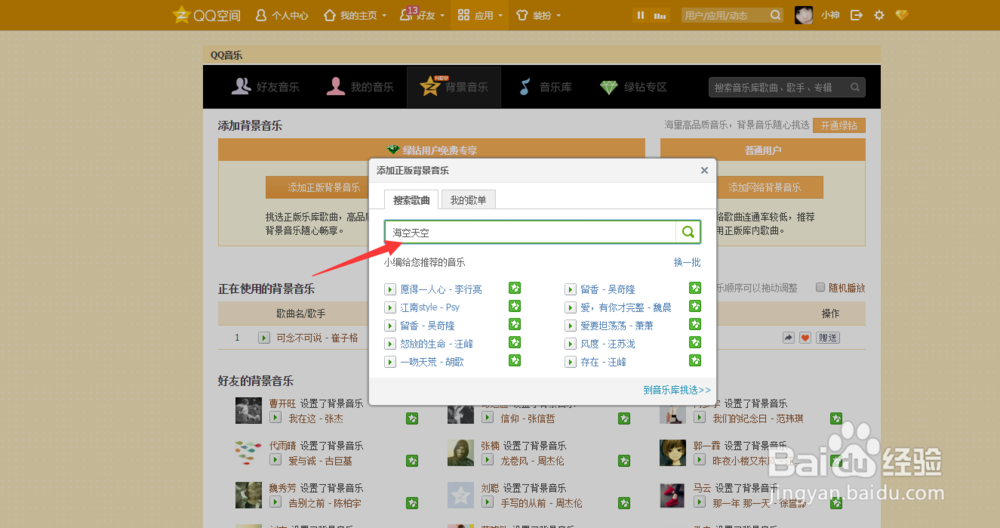
Task: Click the red heart favorite icon
Action: 805,337
